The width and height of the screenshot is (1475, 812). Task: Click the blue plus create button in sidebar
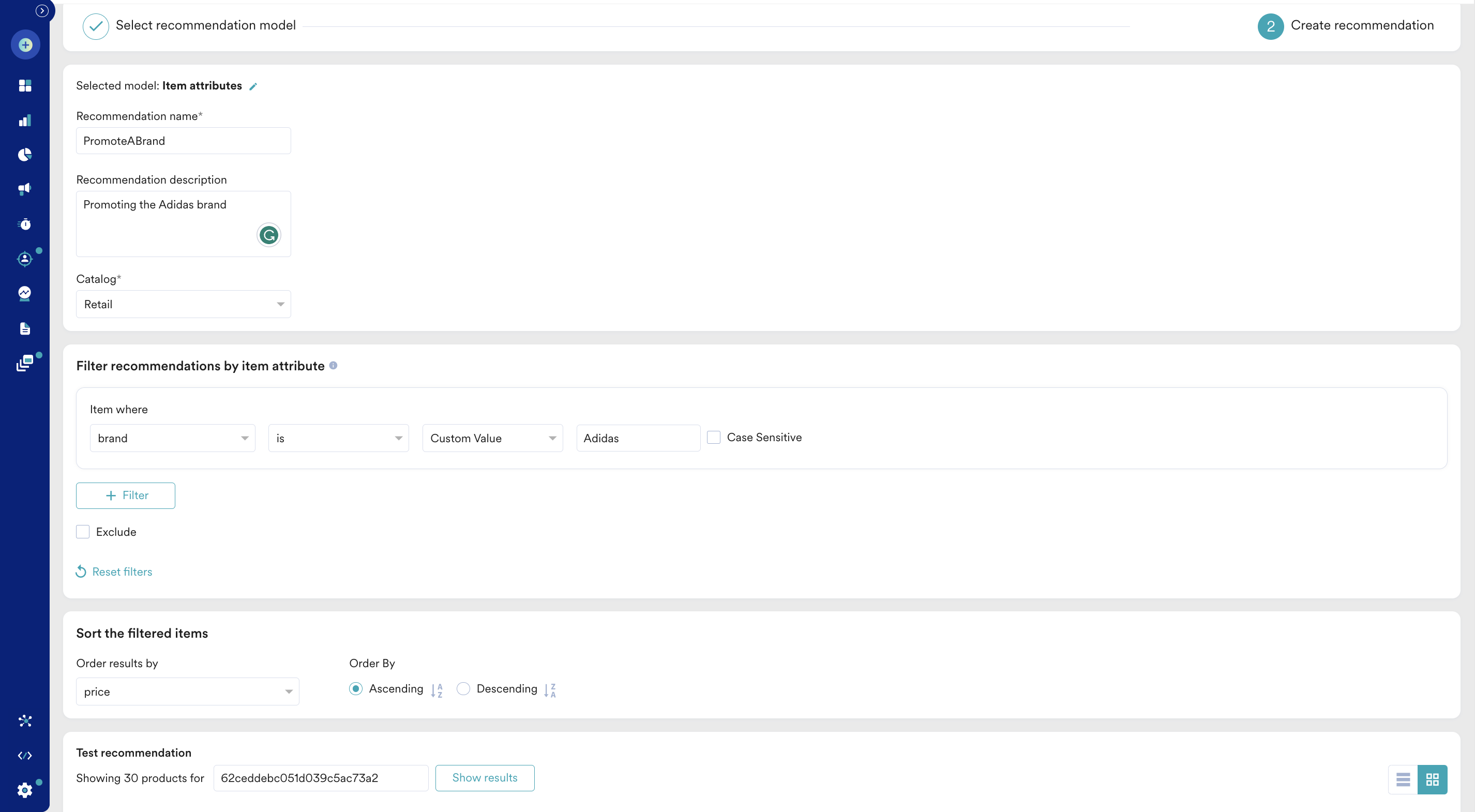(x=25, y=44)
